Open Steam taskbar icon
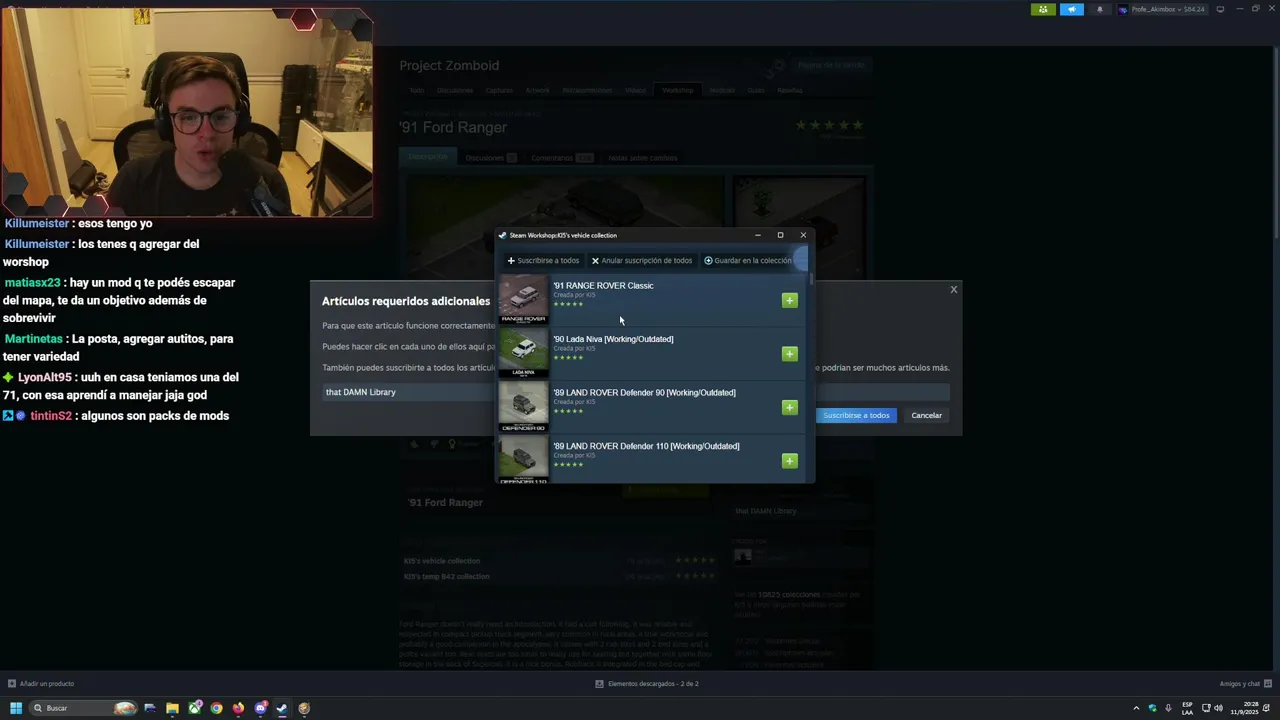The width and height of the screenshot is (1280, 720). click(282, 708)
